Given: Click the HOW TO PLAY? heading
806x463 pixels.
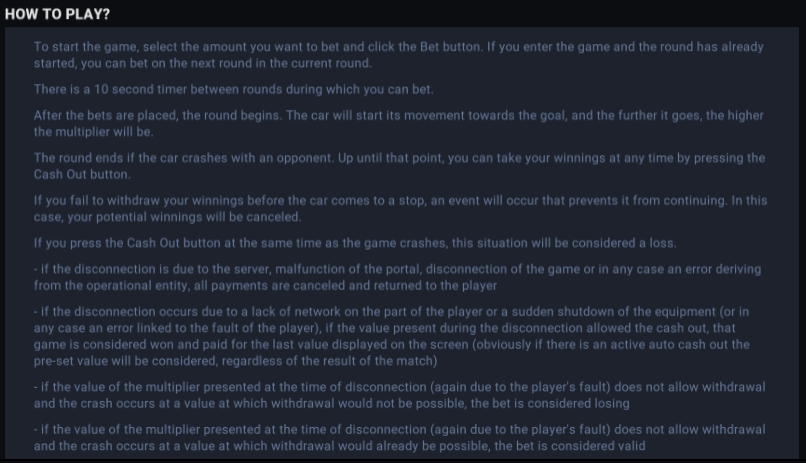Looking at the screenshot, I should [x=58, y=14].
